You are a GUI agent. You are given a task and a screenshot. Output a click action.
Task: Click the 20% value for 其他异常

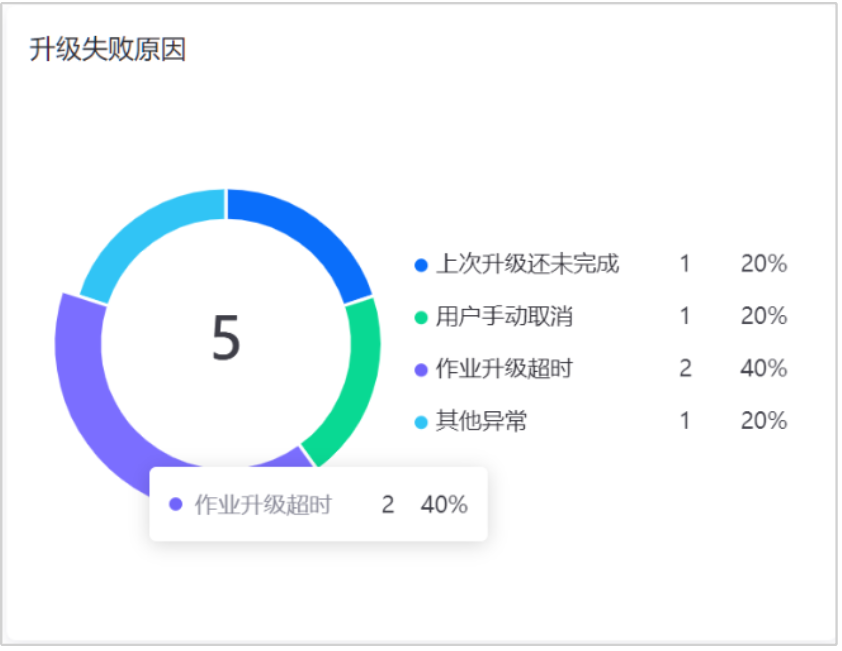click(x=763, y=421)
